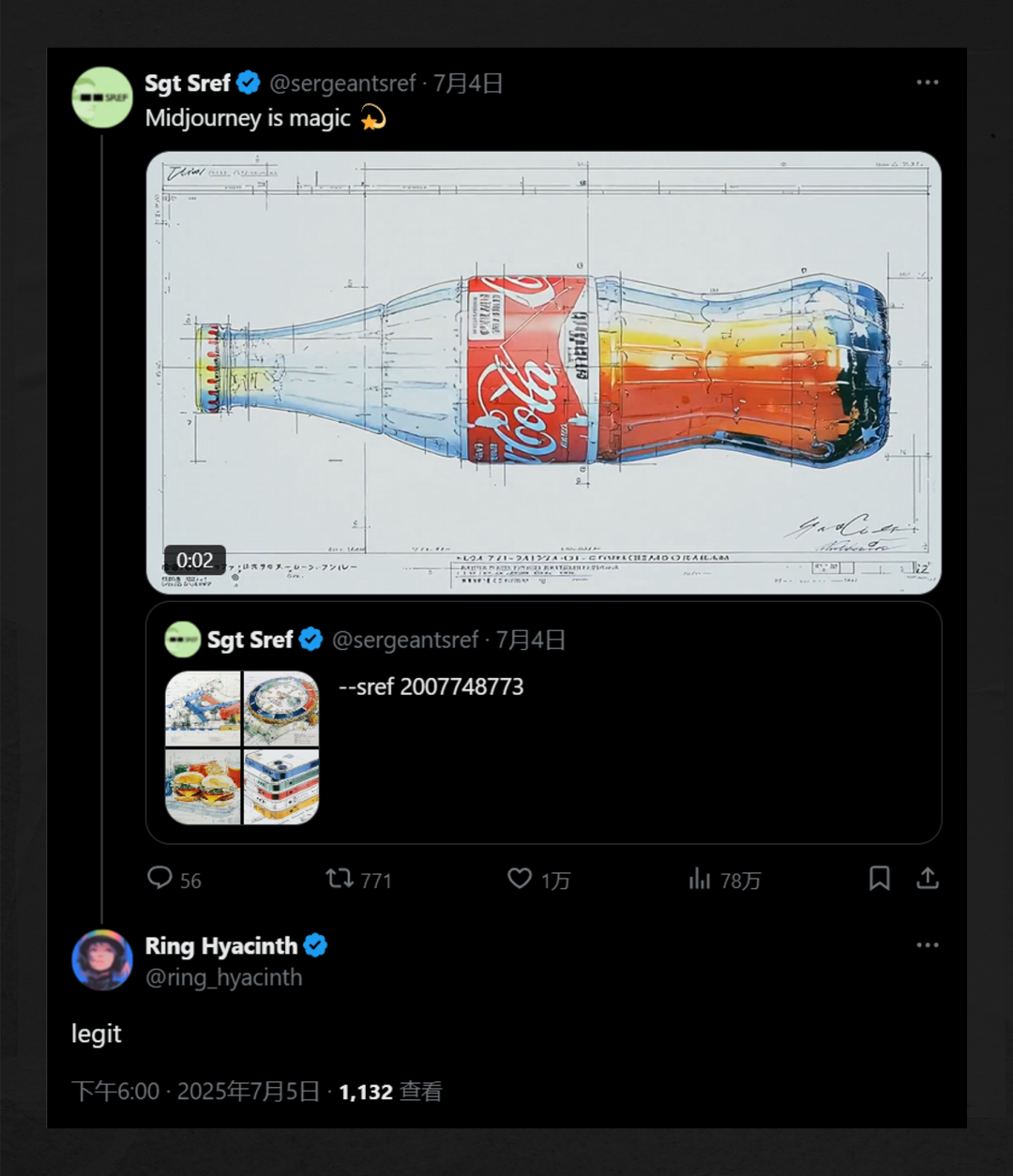Click the @sergeantsref handle in main post
The image size is (1013, 1176).
coord(342,83)
